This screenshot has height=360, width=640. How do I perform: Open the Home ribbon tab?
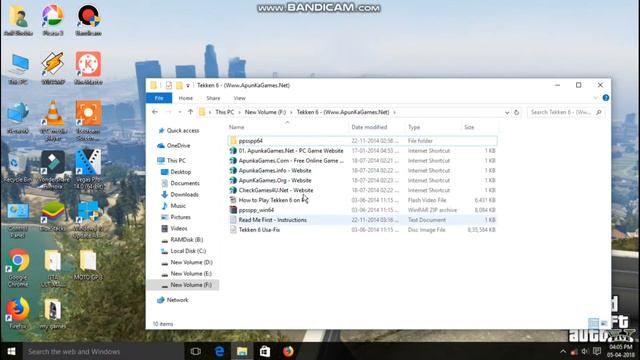point(185,98)
